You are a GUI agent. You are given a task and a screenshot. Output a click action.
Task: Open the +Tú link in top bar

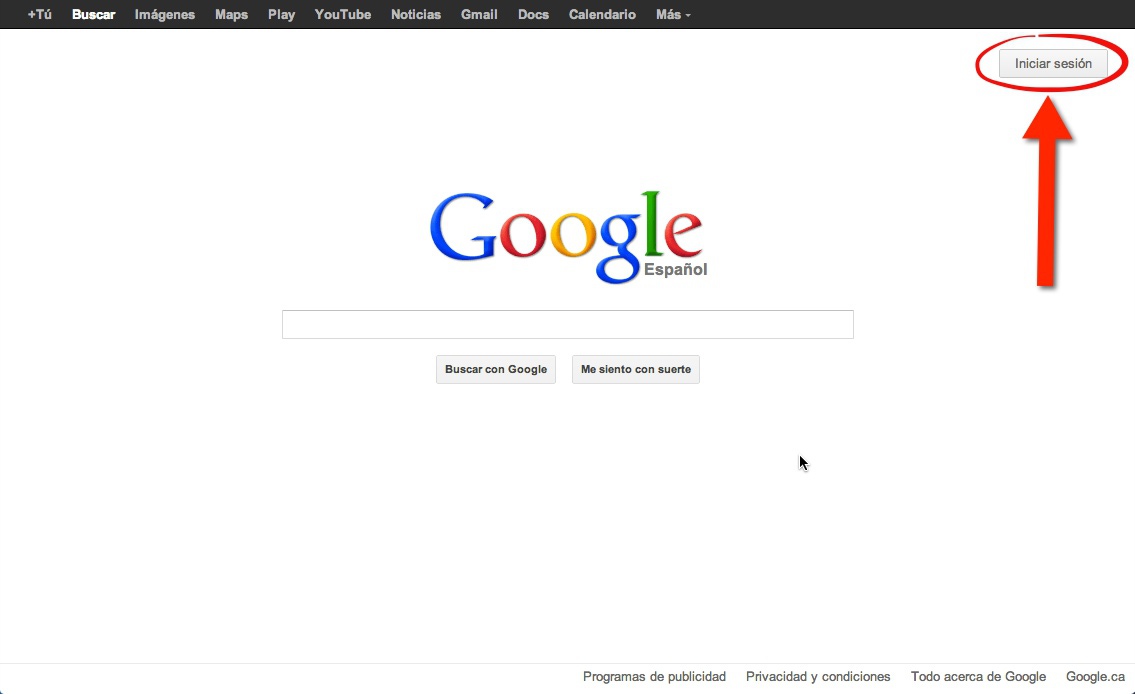pos(40,15)
